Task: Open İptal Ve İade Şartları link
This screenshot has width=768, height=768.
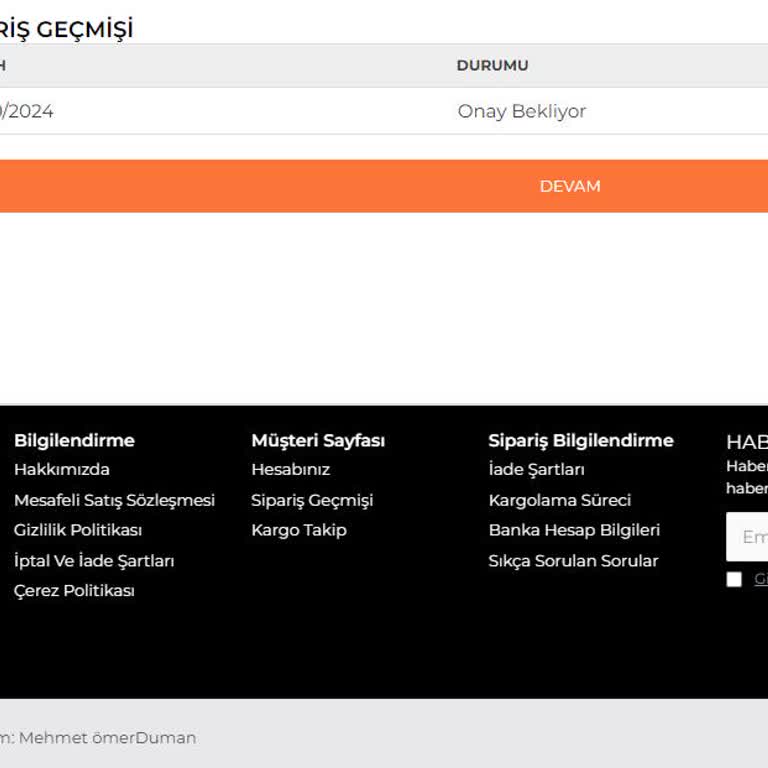Action: point(94,561)
